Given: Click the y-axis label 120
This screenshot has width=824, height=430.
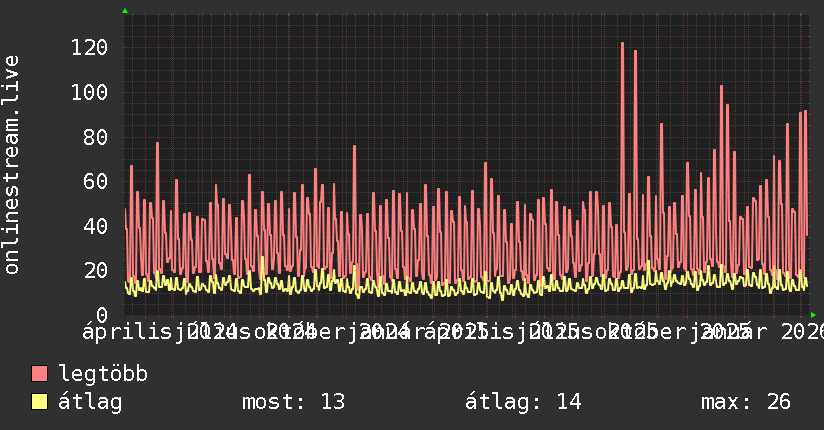Looking at the screenshot, I should [89, 48].
